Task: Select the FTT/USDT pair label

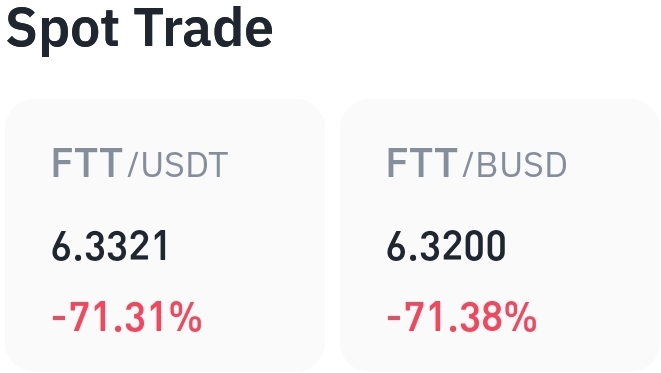Action: [140, 164]
